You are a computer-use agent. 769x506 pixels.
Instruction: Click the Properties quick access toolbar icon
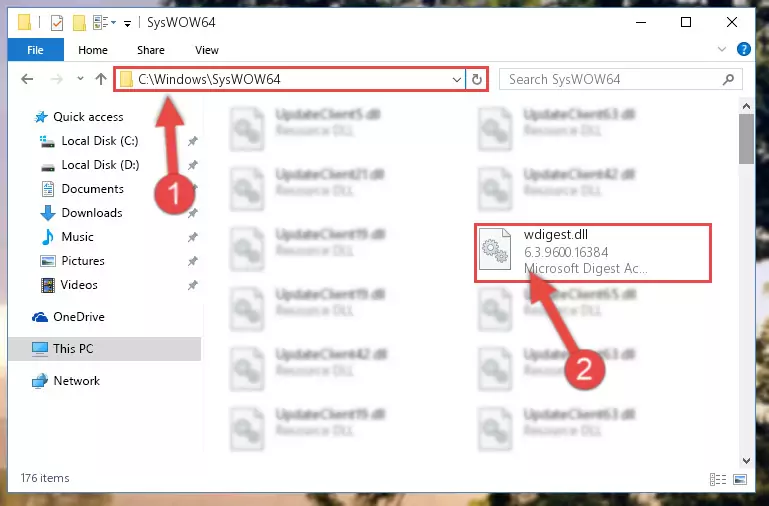(57, 23)
